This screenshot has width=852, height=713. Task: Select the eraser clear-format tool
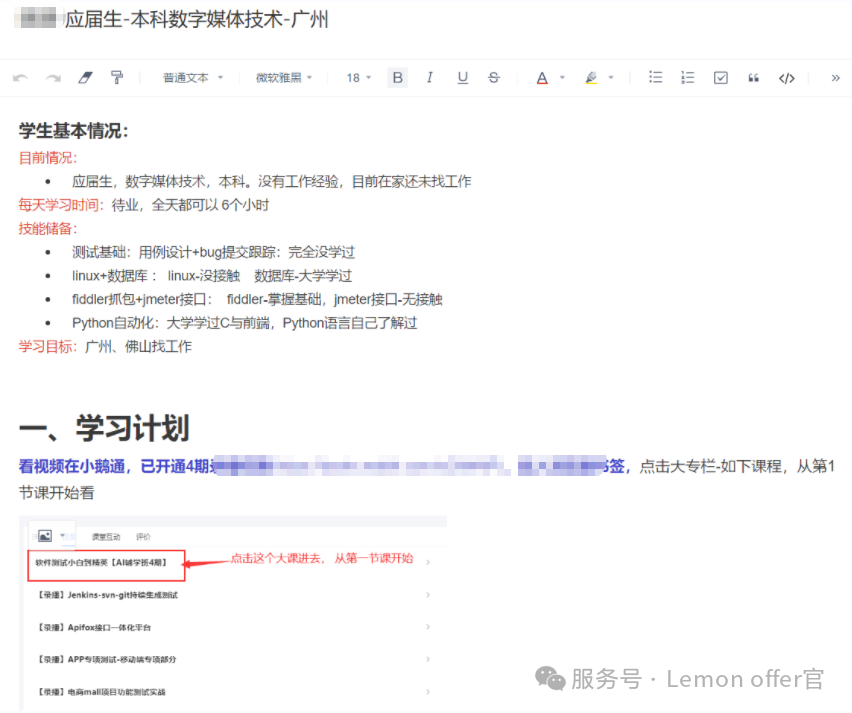85,78
